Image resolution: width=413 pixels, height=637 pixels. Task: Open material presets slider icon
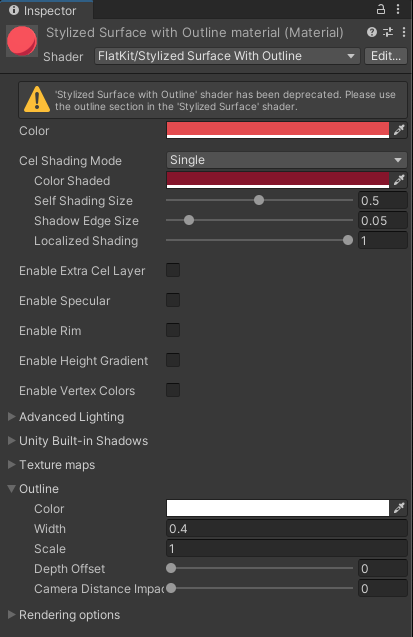[388, 32]
